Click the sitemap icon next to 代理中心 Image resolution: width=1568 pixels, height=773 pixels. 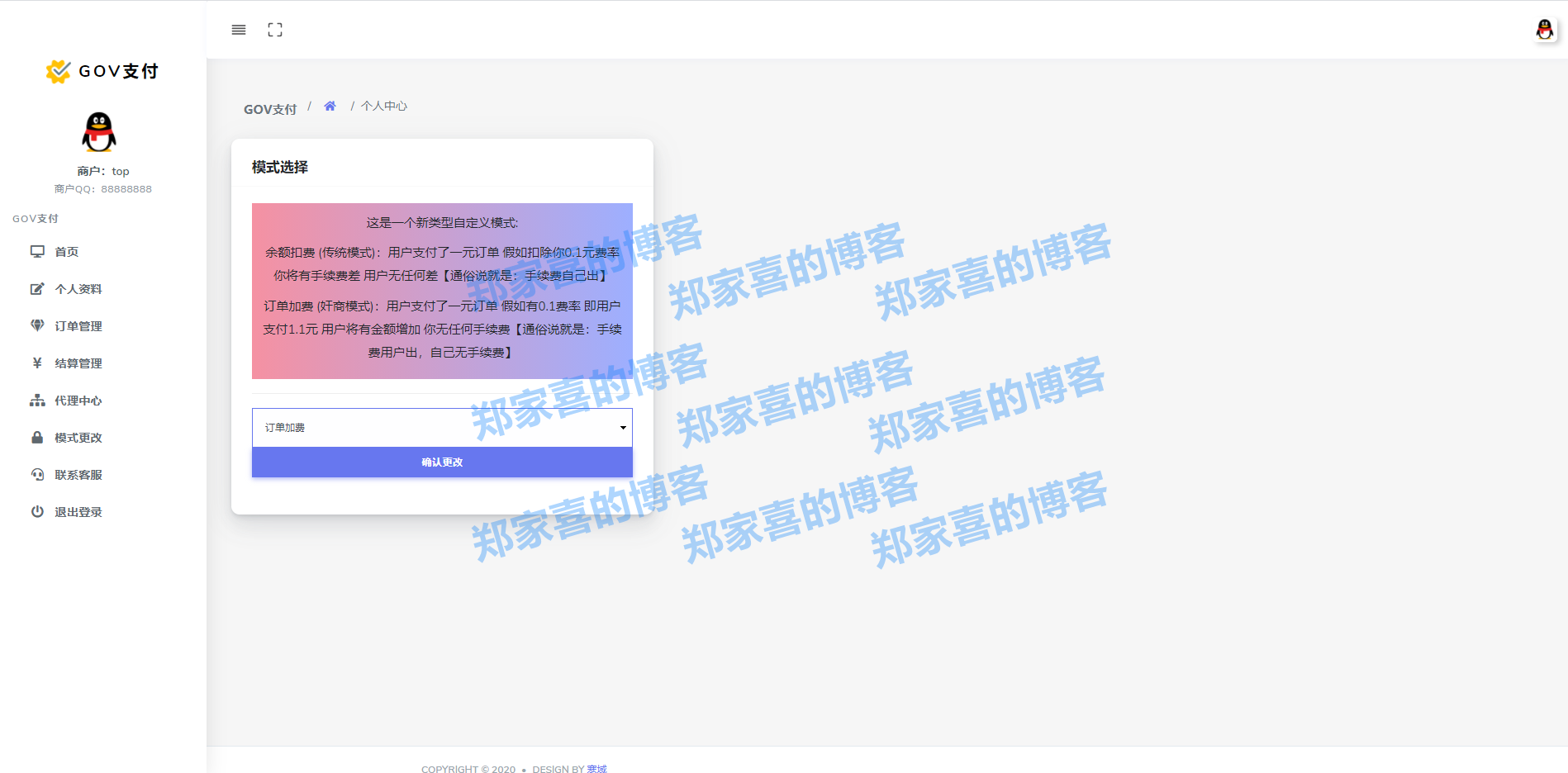click(x=37, y=400)
